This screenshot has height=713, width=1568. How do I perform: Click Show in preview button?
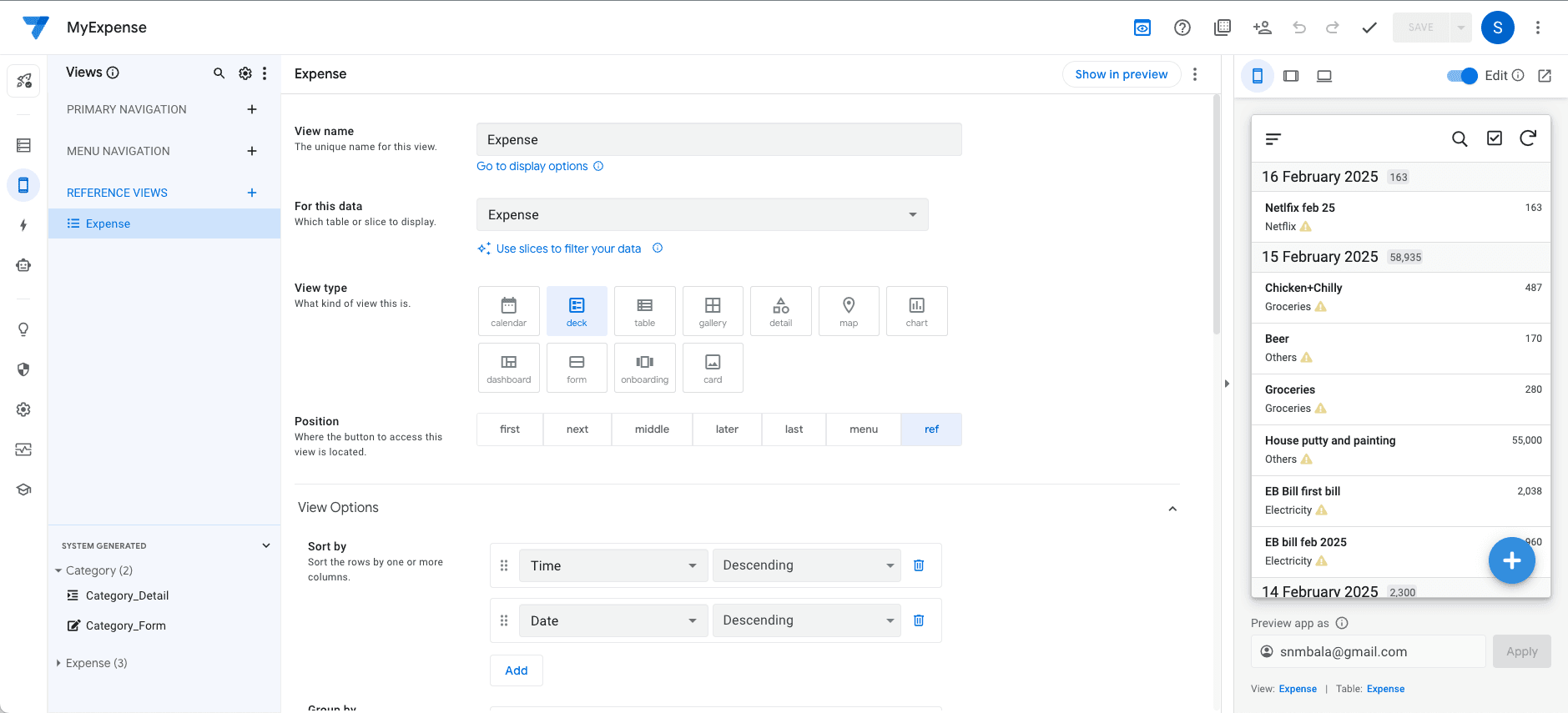(x=1122, y=74)
